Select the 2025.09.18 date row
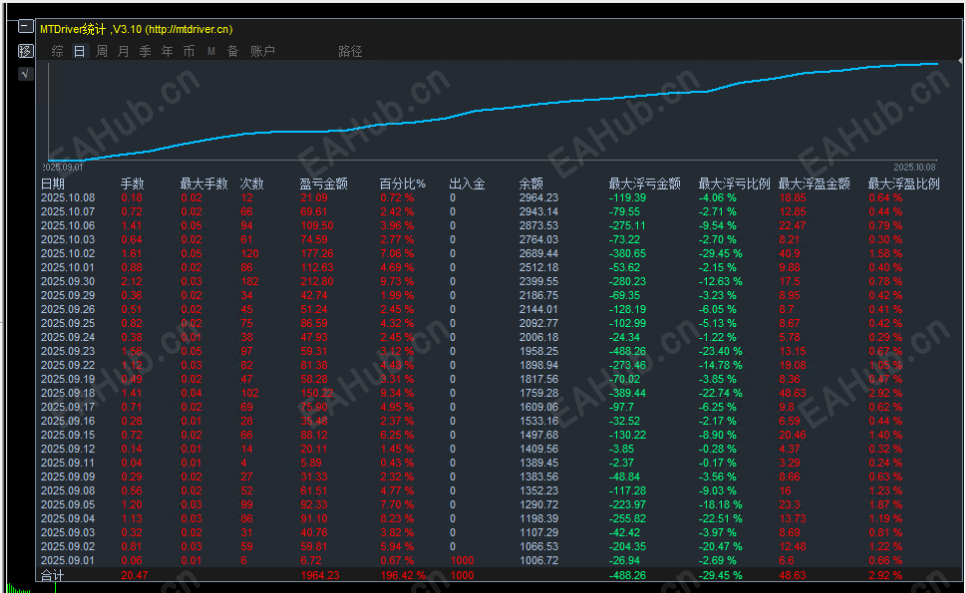 coord(68,393)
